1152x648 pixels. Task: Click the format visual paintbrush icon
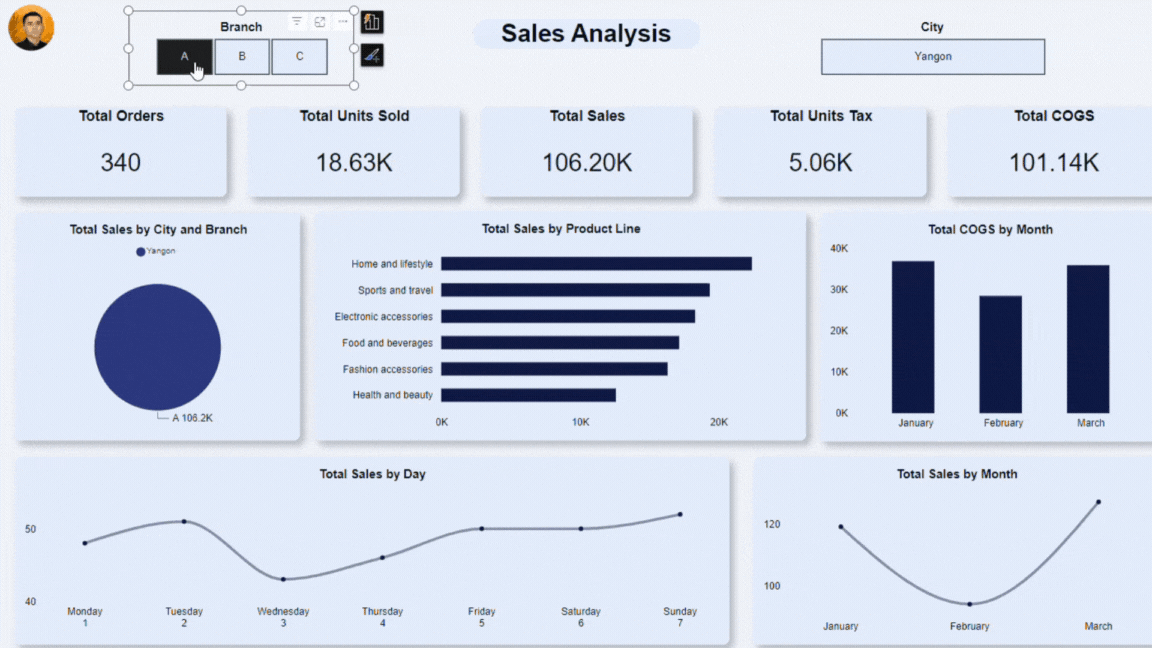click(x=372, y=56)
